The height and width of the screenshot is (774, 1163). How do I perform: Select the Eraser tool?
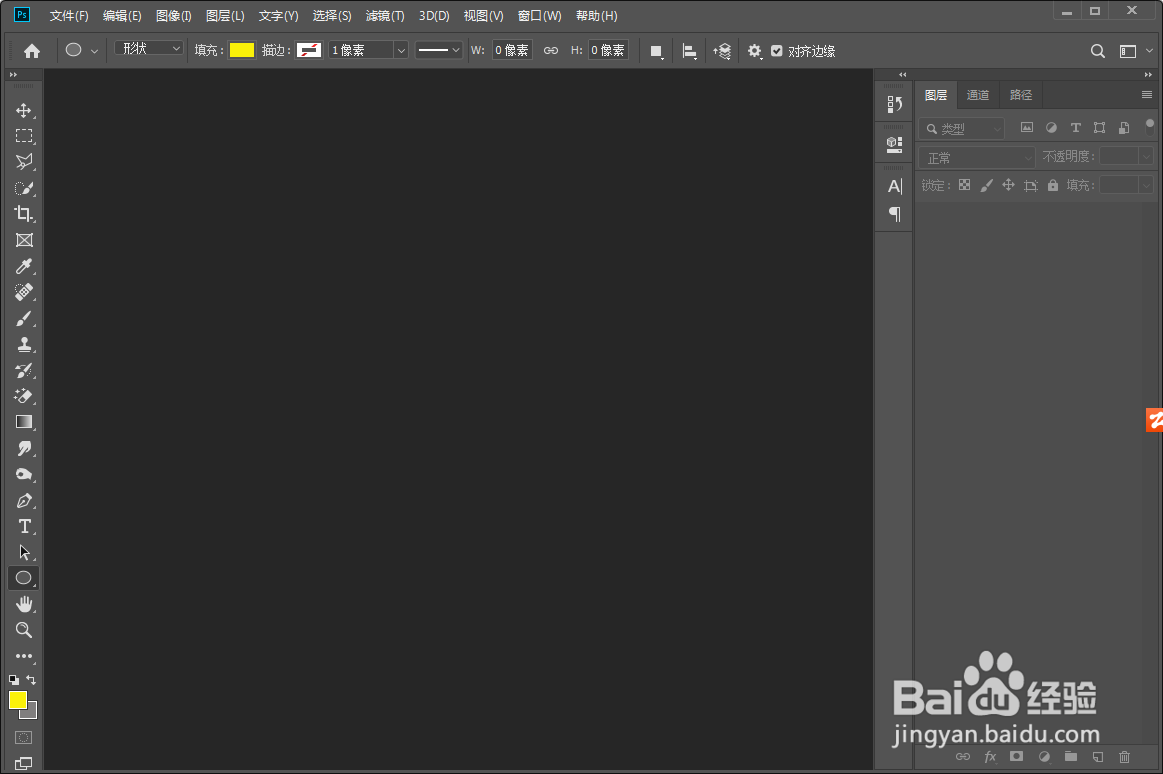24,397
